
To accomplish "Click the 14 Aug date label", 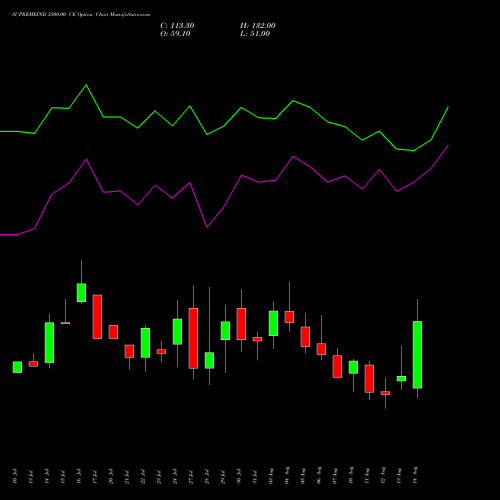I will [x=415, y=475].
